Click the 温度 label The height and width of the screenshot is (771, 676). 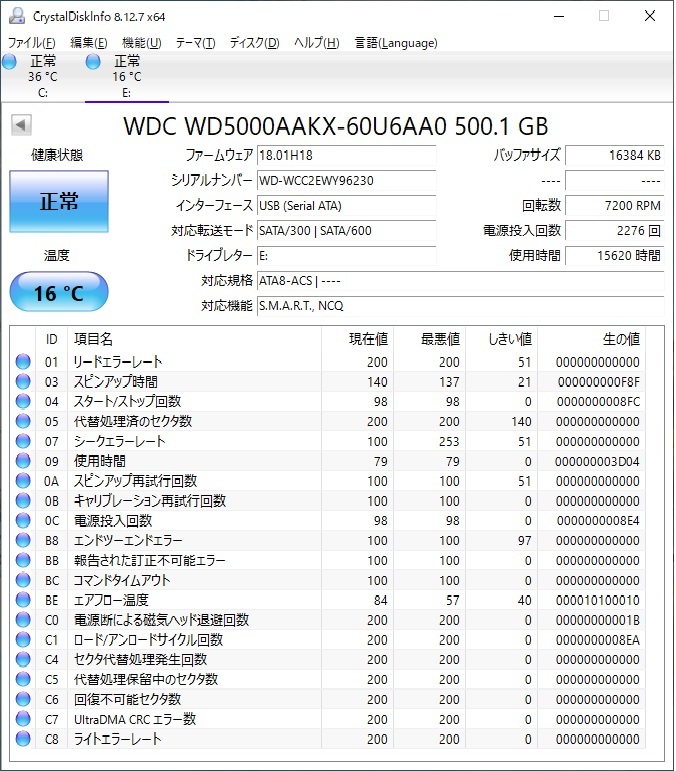pyautogui.click(x=57, y=256)
